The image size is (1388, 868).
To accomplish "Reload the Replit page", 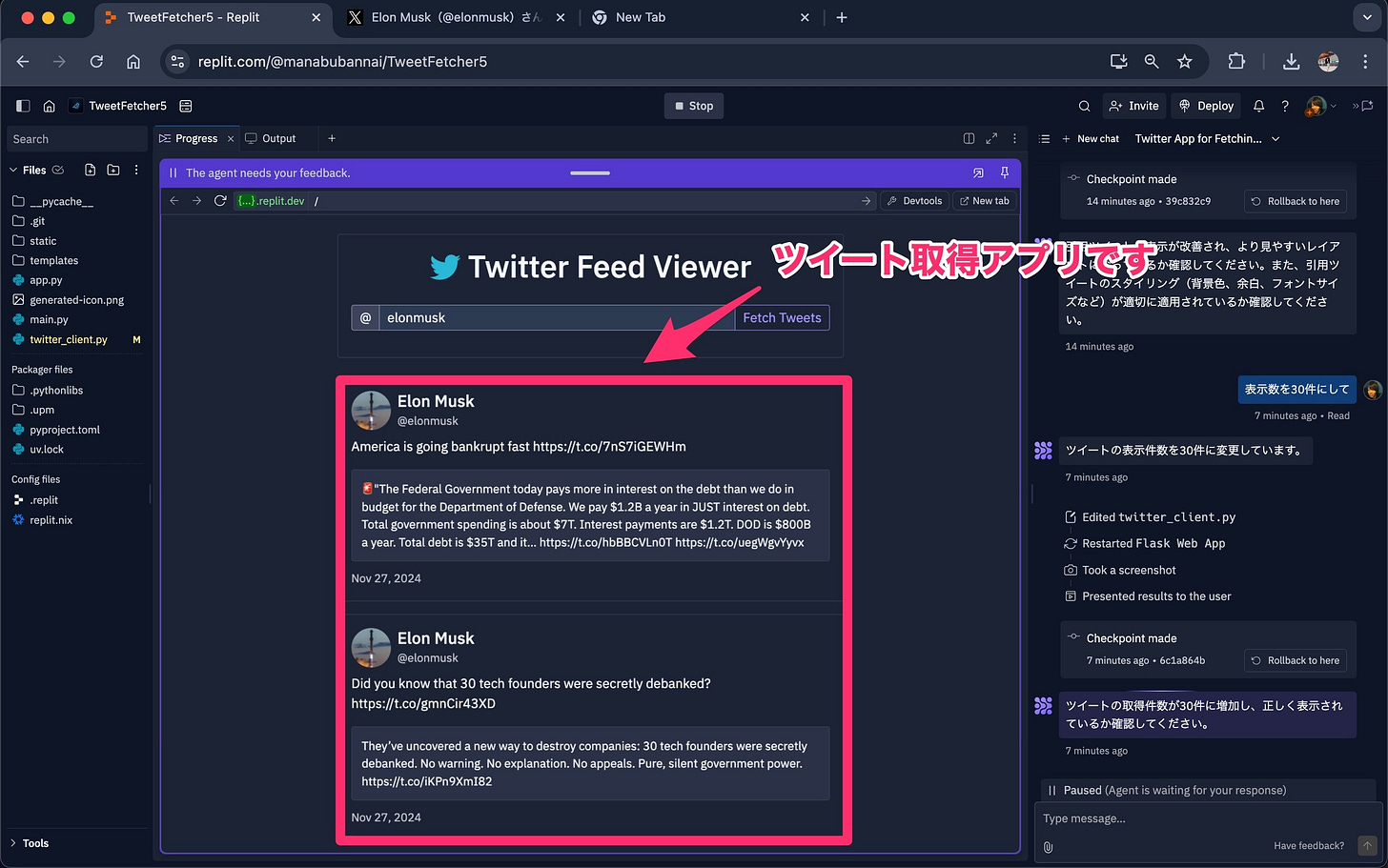I will (x=96, y=61).
